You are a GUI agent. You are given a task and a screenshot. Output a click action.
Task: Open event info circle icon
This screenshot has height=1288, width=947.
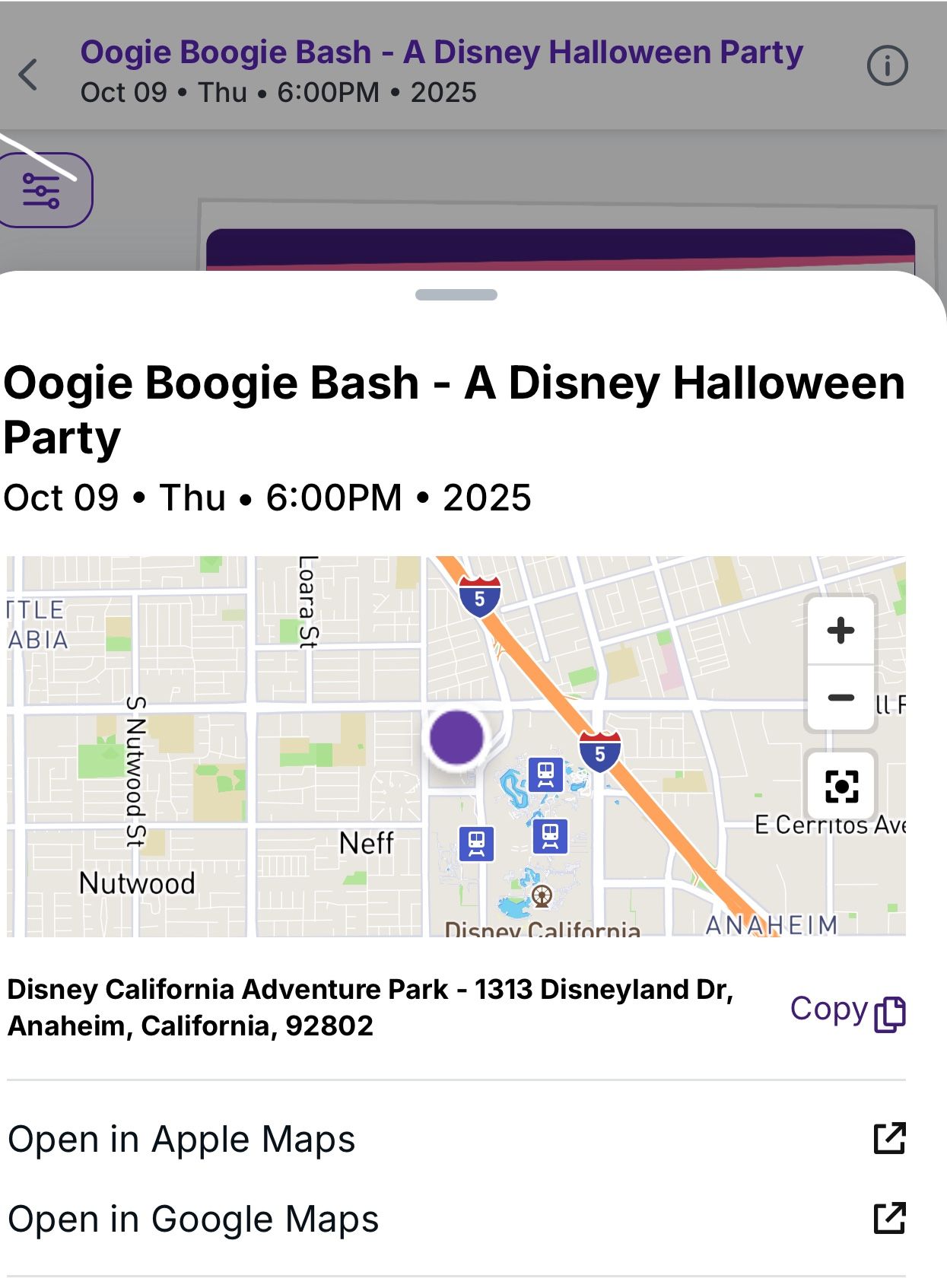(x=887, y=67)
